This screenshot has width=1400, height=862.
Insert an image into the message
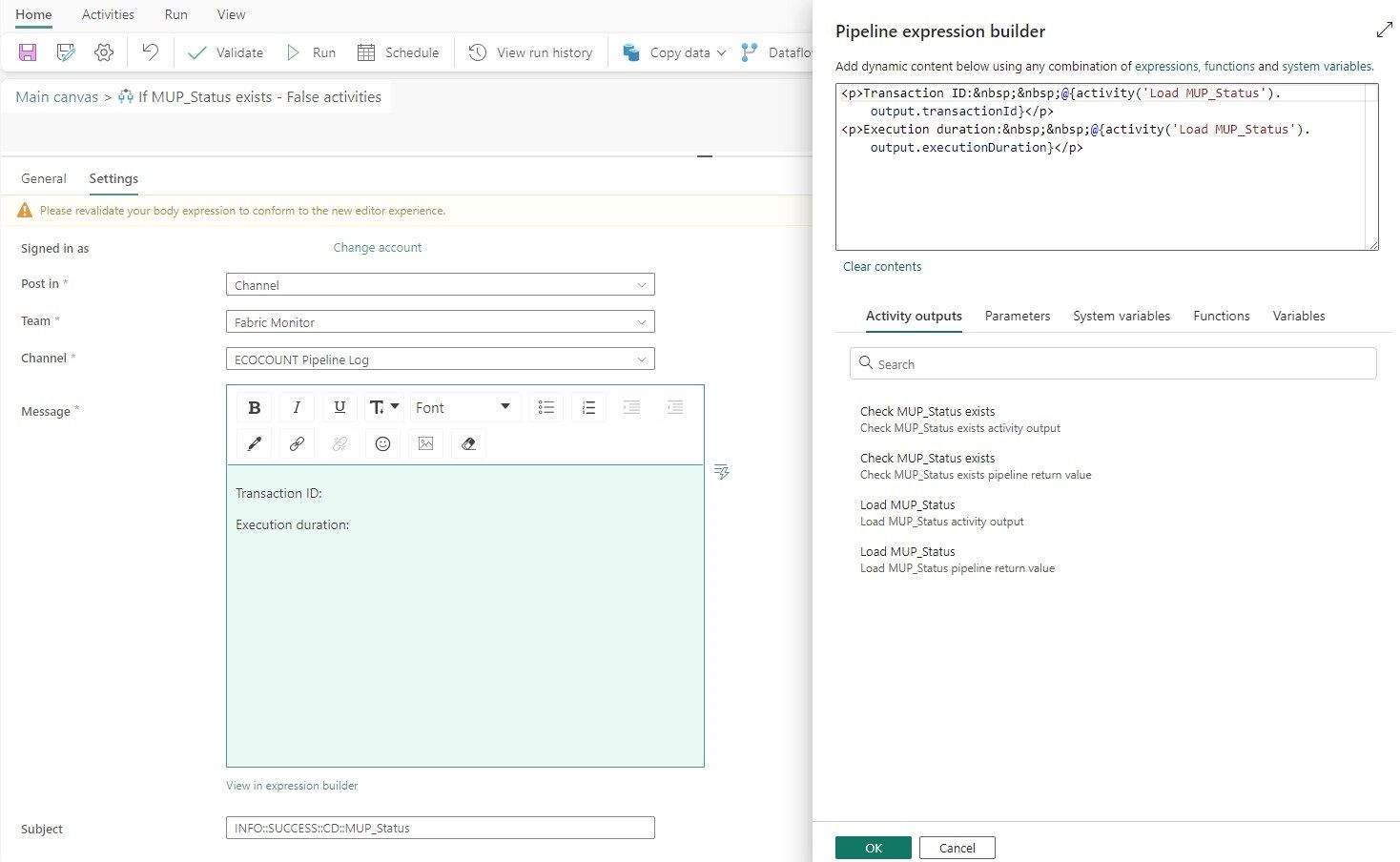425,443
